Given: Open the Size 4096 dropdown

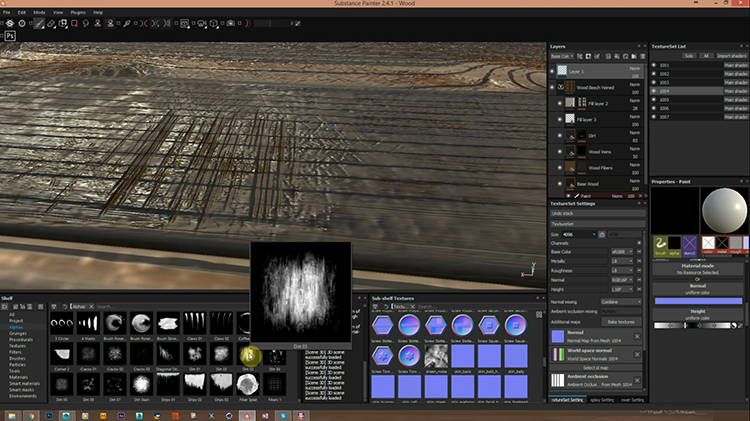Looking at the screenshot, I should [x=579, y=234].
